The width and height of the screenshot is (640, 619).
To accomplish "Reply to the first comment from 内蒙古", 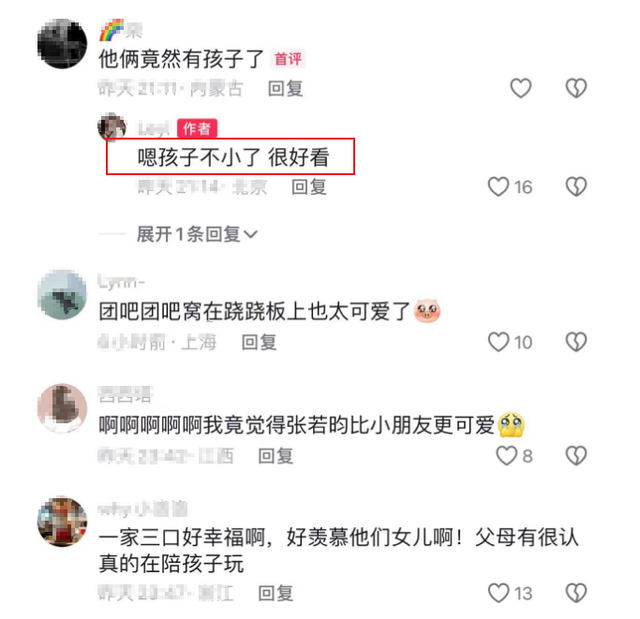I will tap(285, 89).
